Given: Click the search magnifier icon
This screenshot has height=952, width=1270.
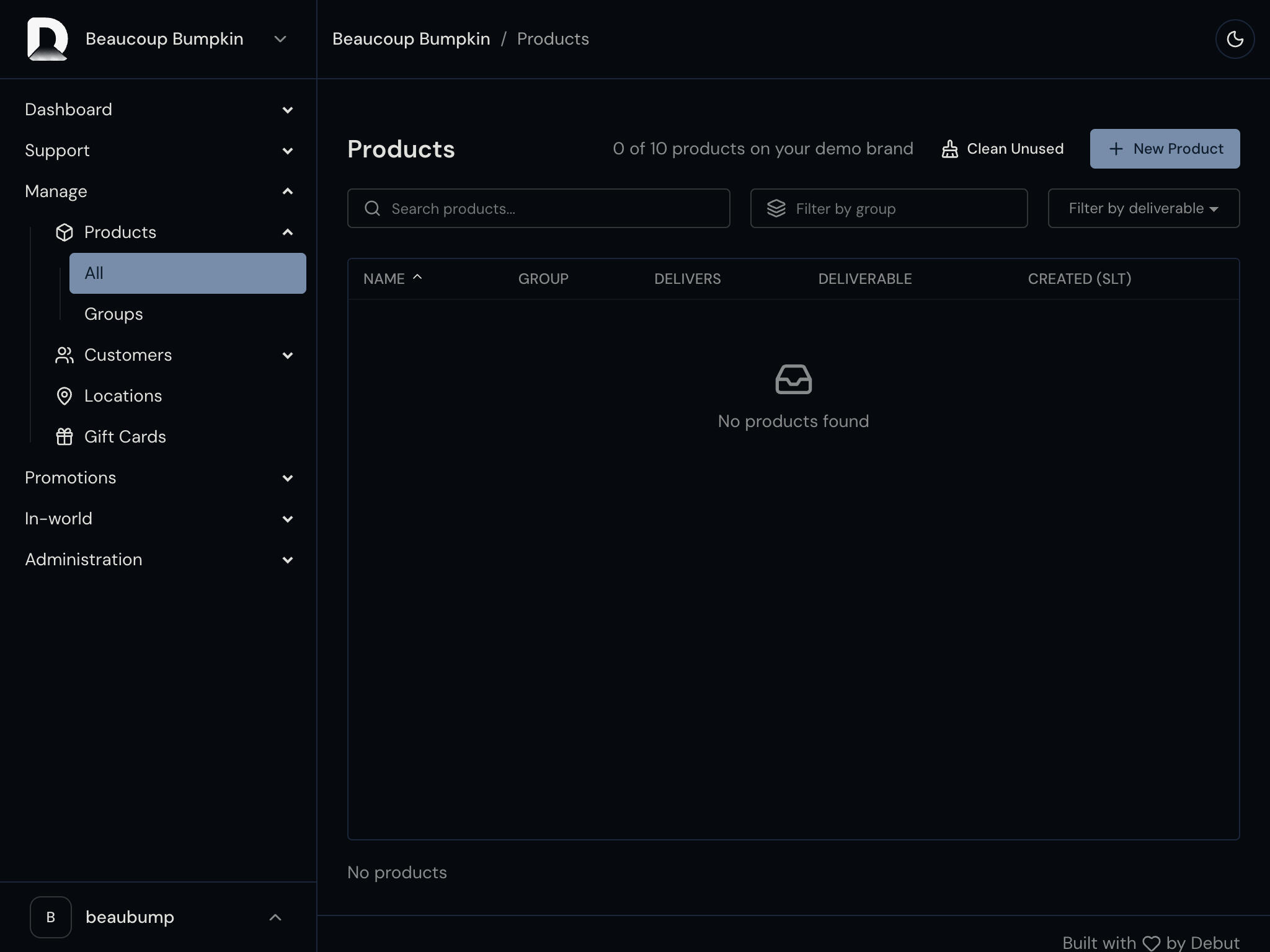Looking at the screenshot, I should click(372, 208).
